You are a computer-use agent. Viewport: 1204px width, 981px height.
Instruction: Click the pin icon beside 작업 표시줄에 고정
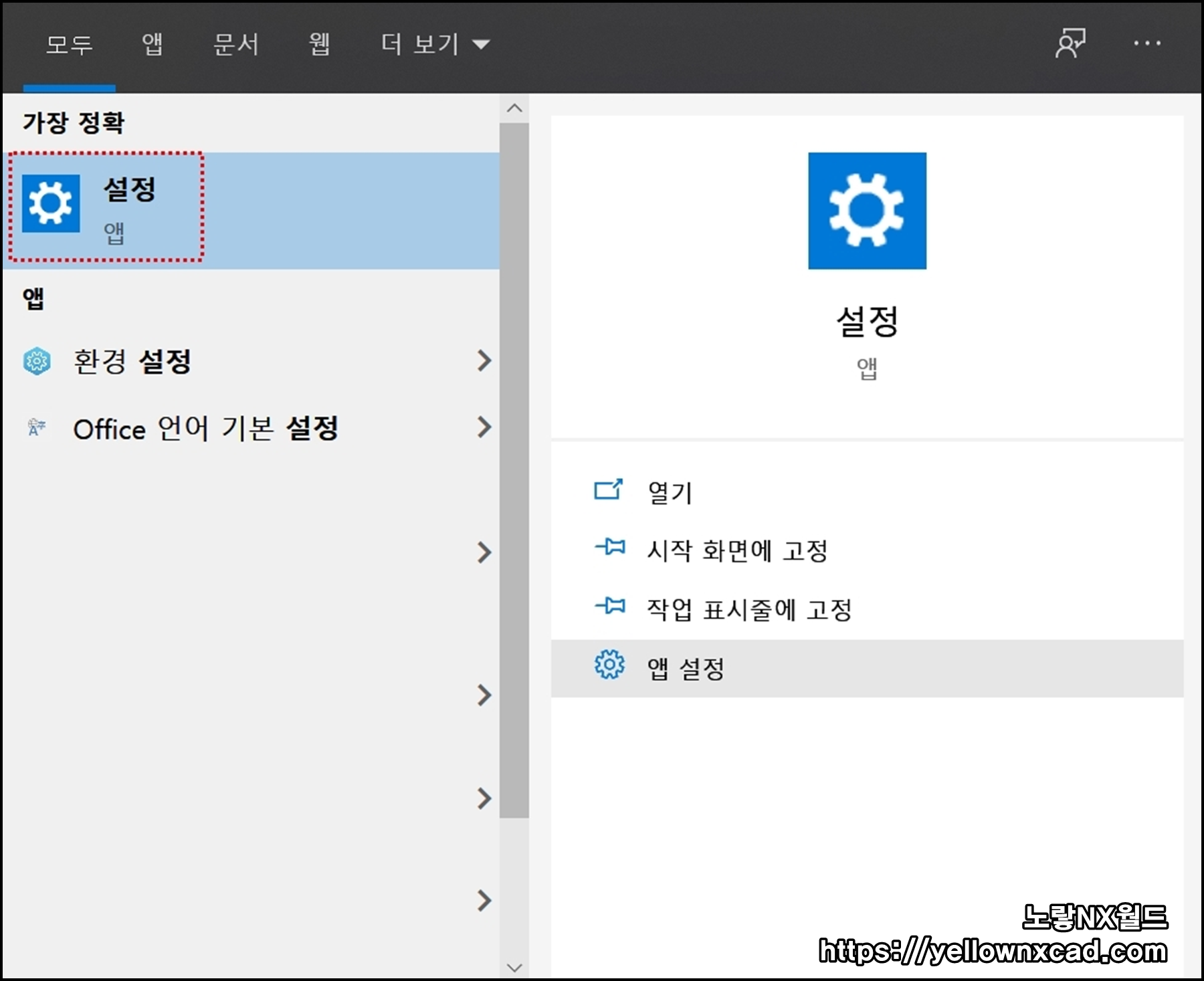(x=609, y=608)
